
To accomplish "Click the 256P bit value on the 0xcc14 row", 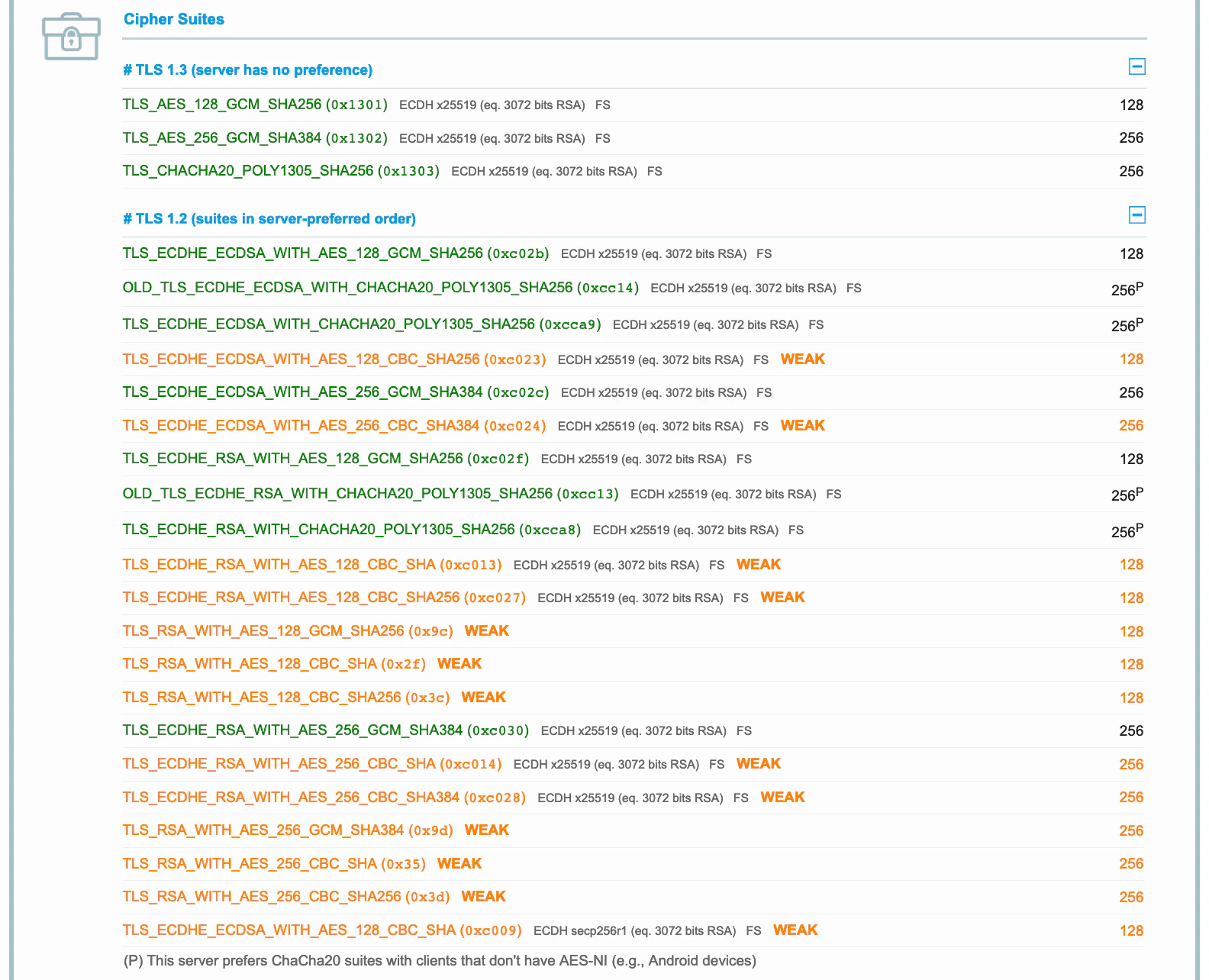I will [1127, 289].
